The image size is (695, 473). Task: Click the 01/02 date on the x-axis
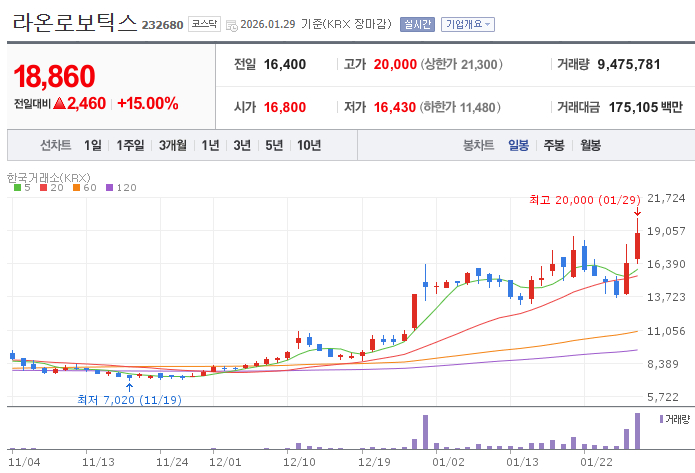pyautogui.click(x=449, y=462)
